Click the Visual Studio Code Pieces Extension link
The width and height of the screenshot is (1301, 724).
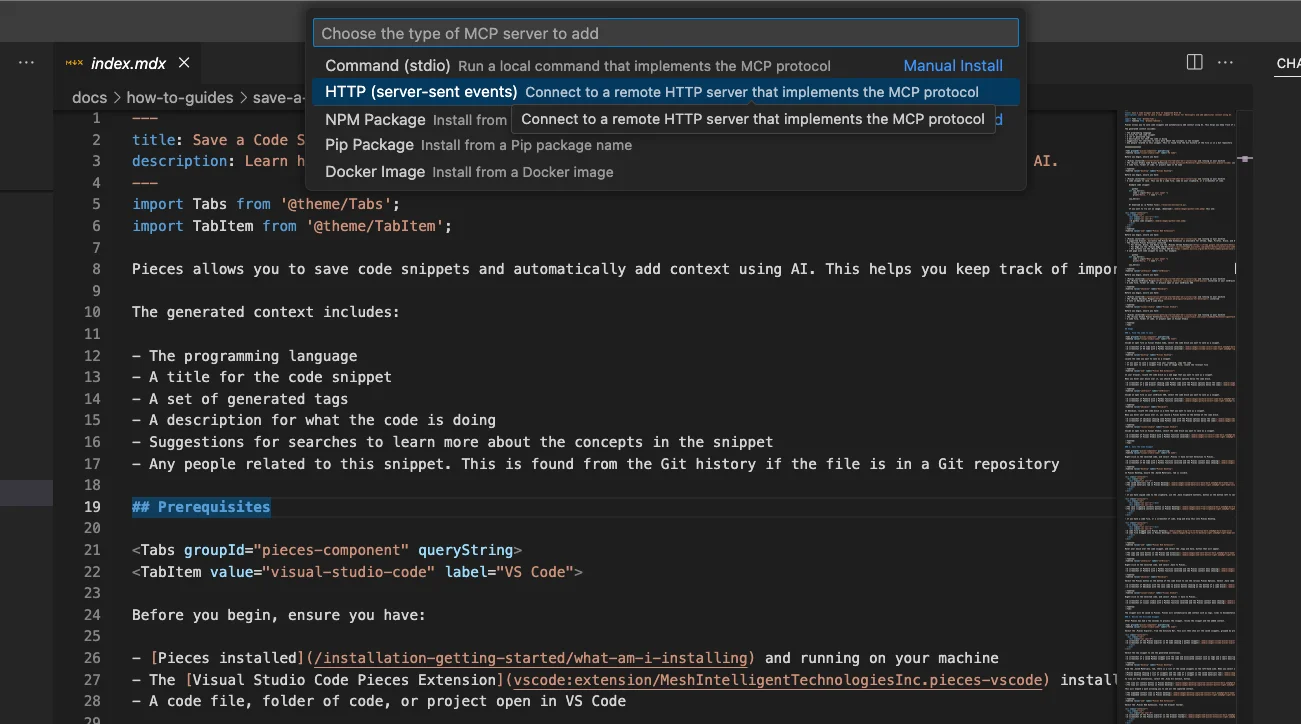(x=340, y=680)
